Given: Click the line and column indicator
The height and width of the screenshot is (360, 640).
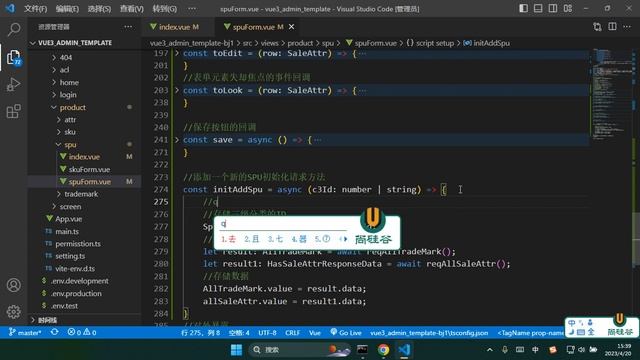Looking at the screenshot, I should [200, 333].
